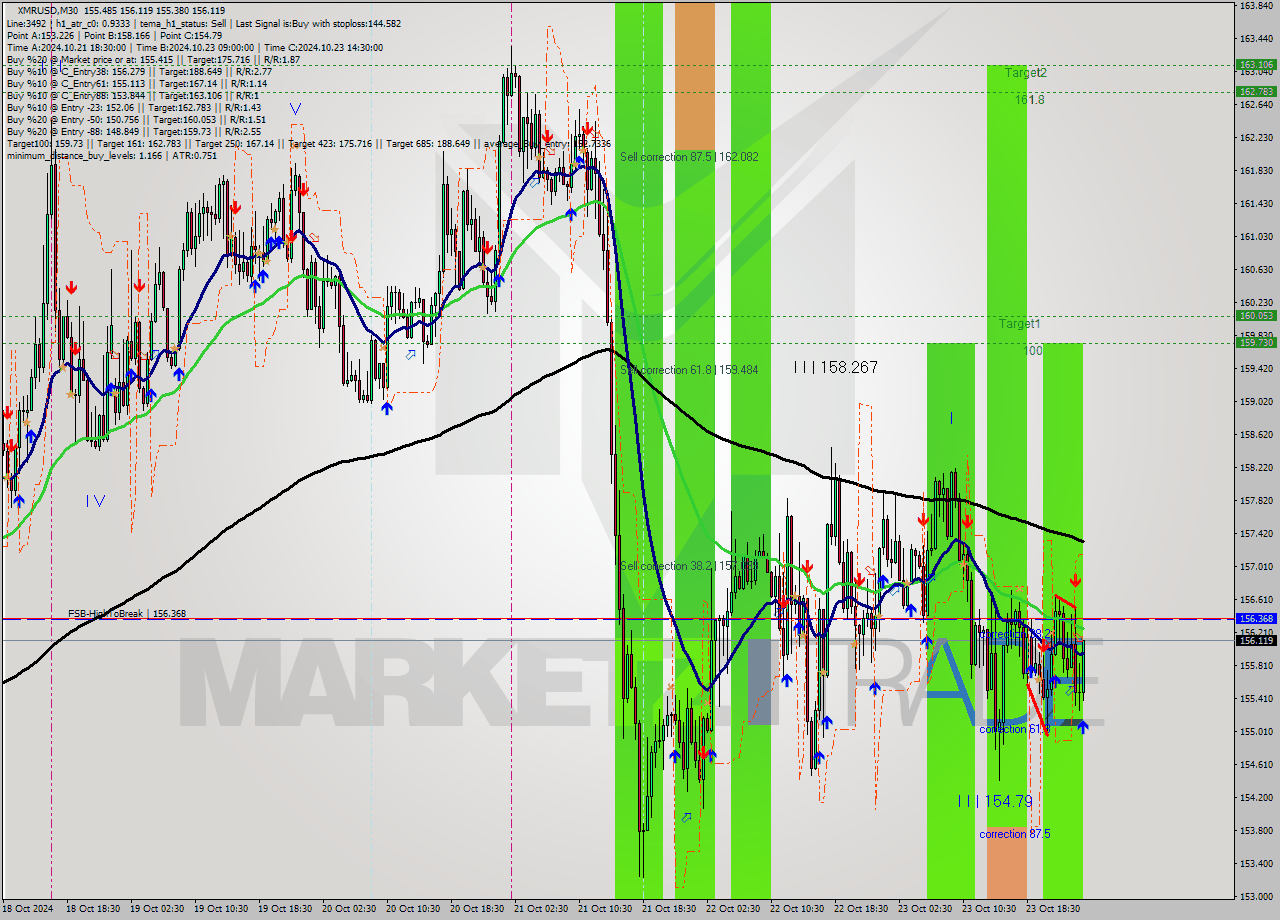Click the XMRUSD,M30 symbol title
Image resolution: width=1280 pixels, height=920 pixels.
click(x=46, y=10)
